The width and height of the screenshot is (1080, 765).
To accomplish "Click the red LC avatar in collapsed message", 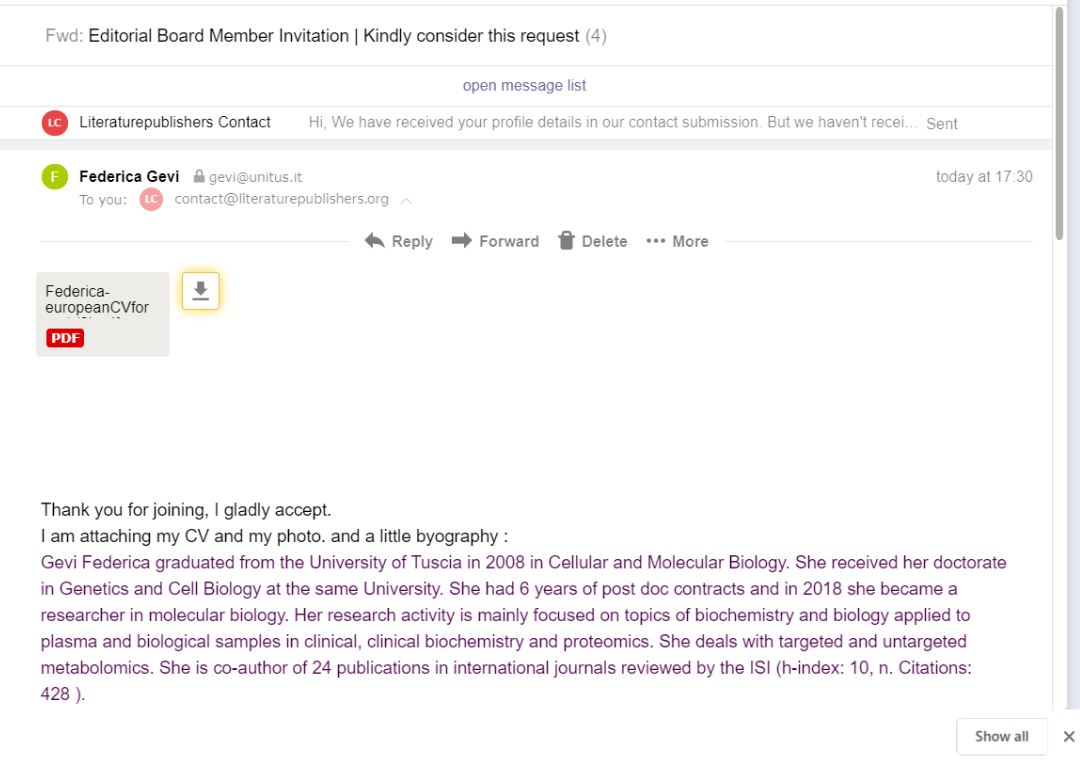I will (x=55, y=123).
